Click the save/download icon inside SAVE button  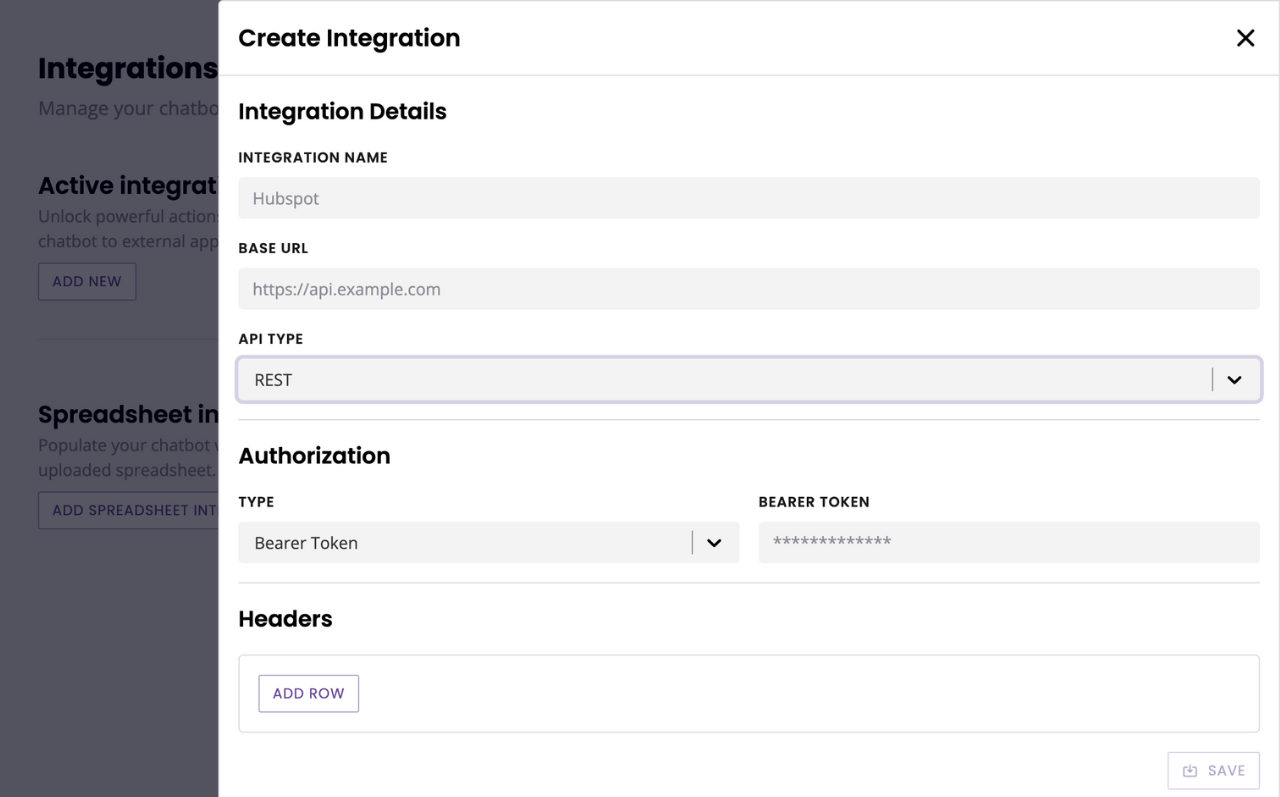pyautogui.click(x=1189, y=770)
